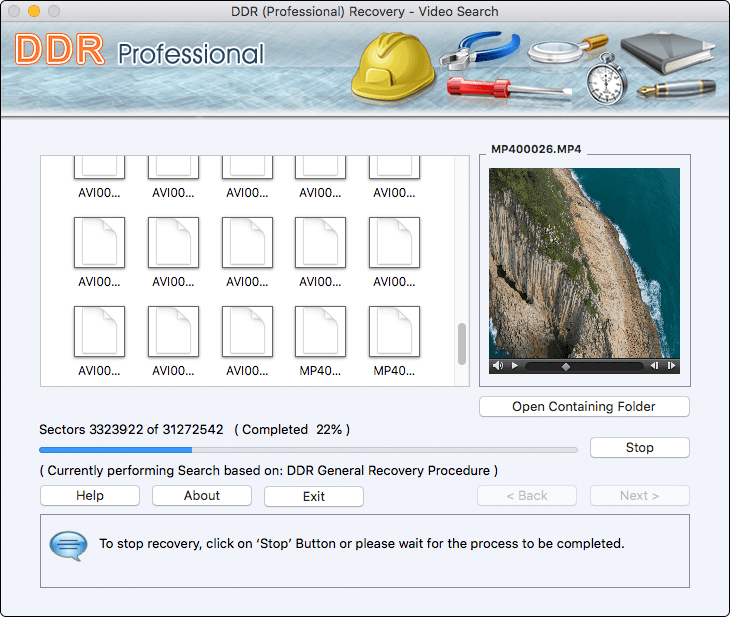The height and width of the screenshot is (617, 730).
Task: Click the 'To stop recovery' hint message
Action: tap(362, 543)
